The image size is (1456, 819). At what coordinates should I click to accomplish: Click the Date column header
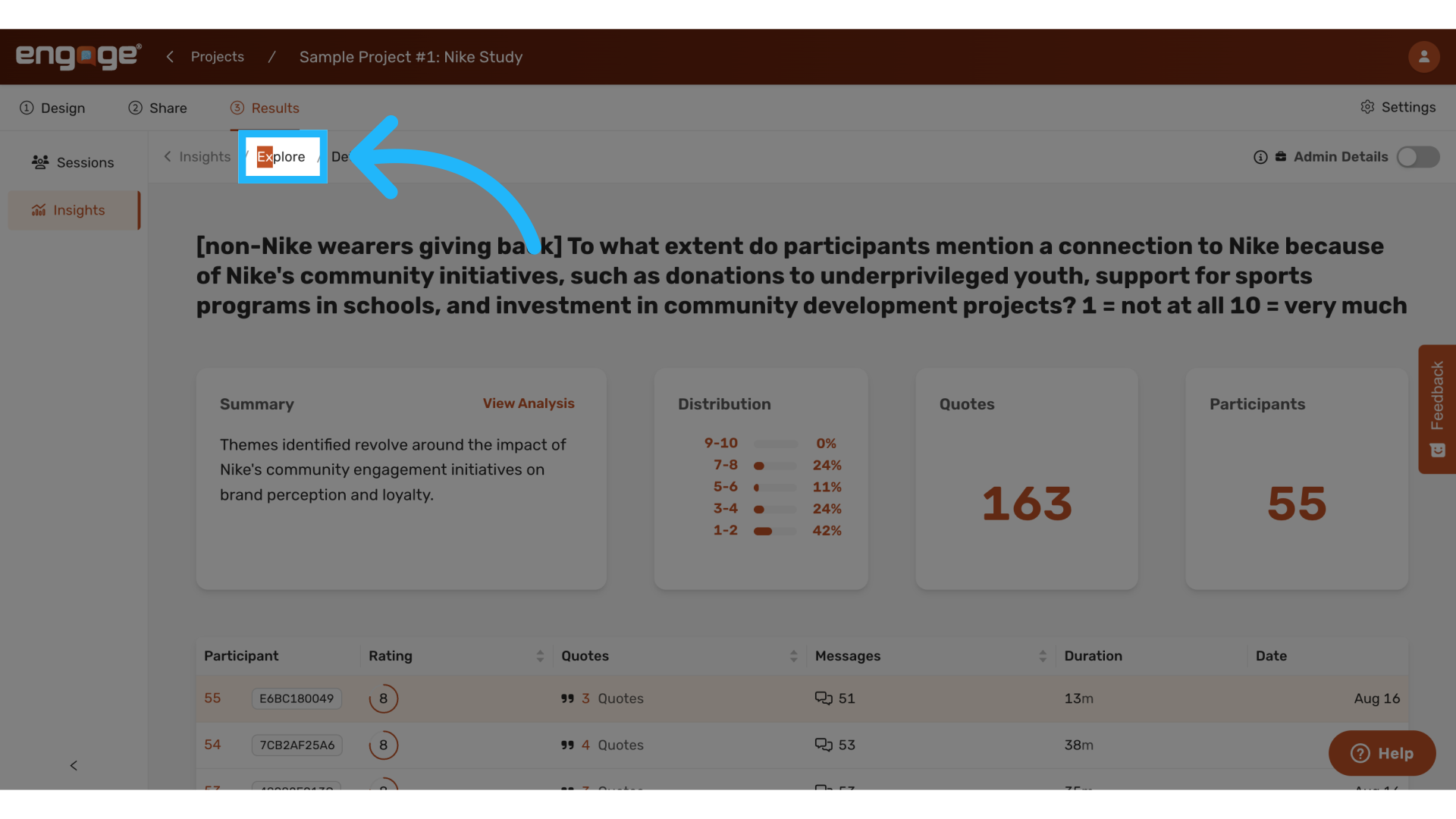tap(1271, 656)
